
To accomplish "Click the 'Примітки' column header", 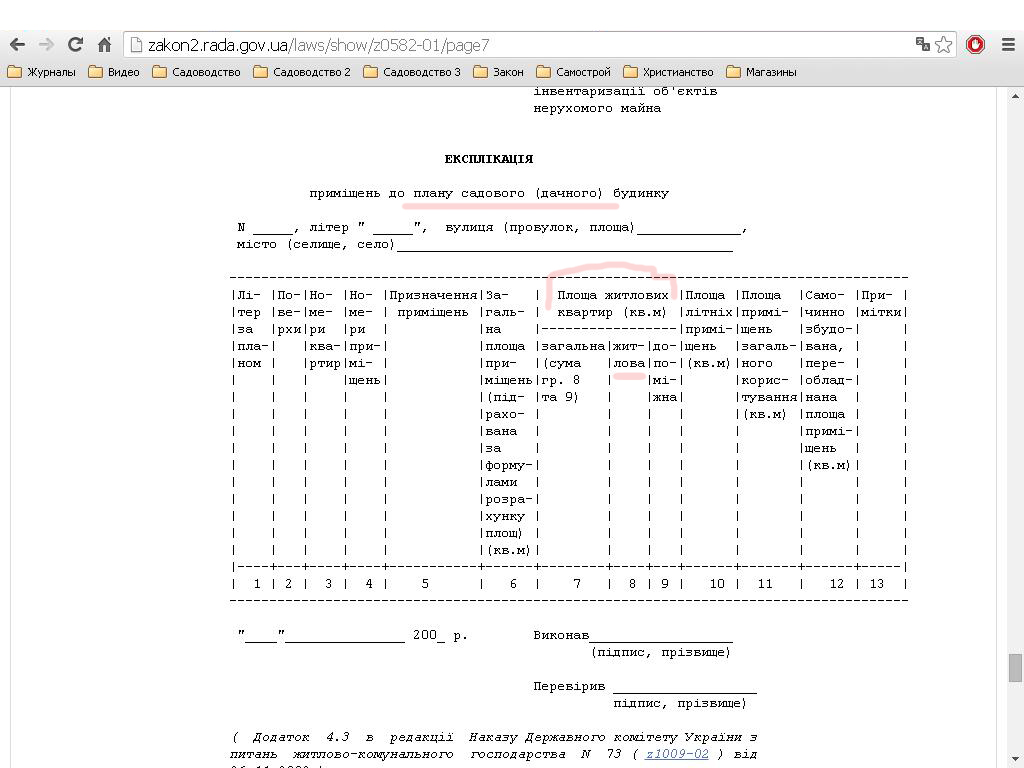I will [881, 304].
